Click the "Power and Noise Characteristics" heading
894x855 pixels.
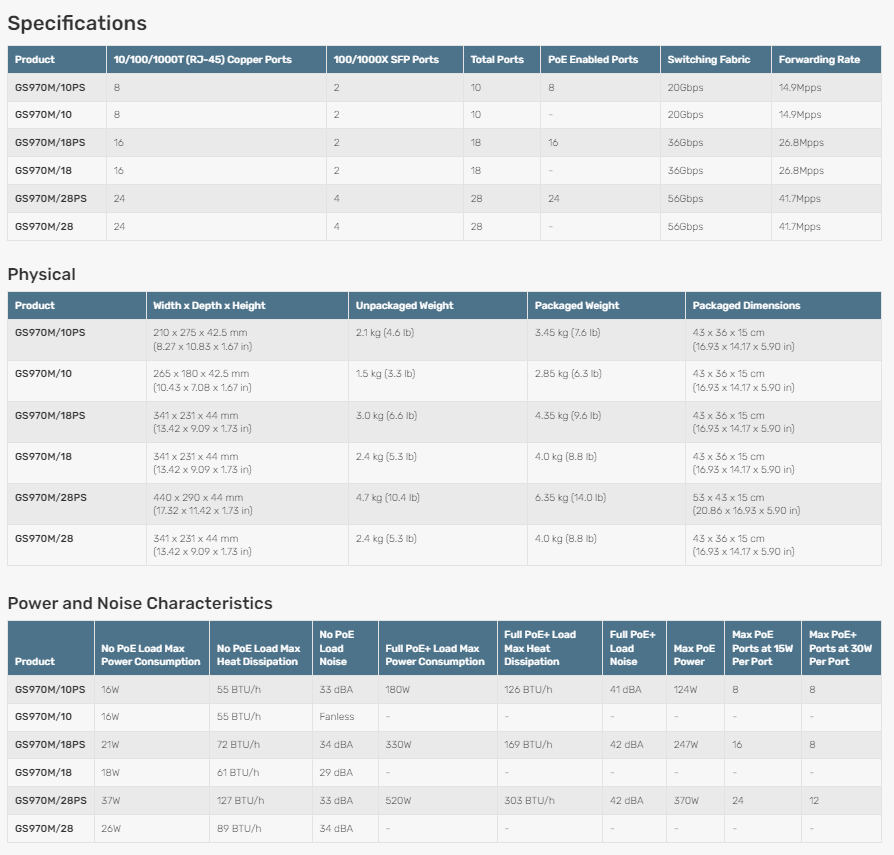point(140,603)
